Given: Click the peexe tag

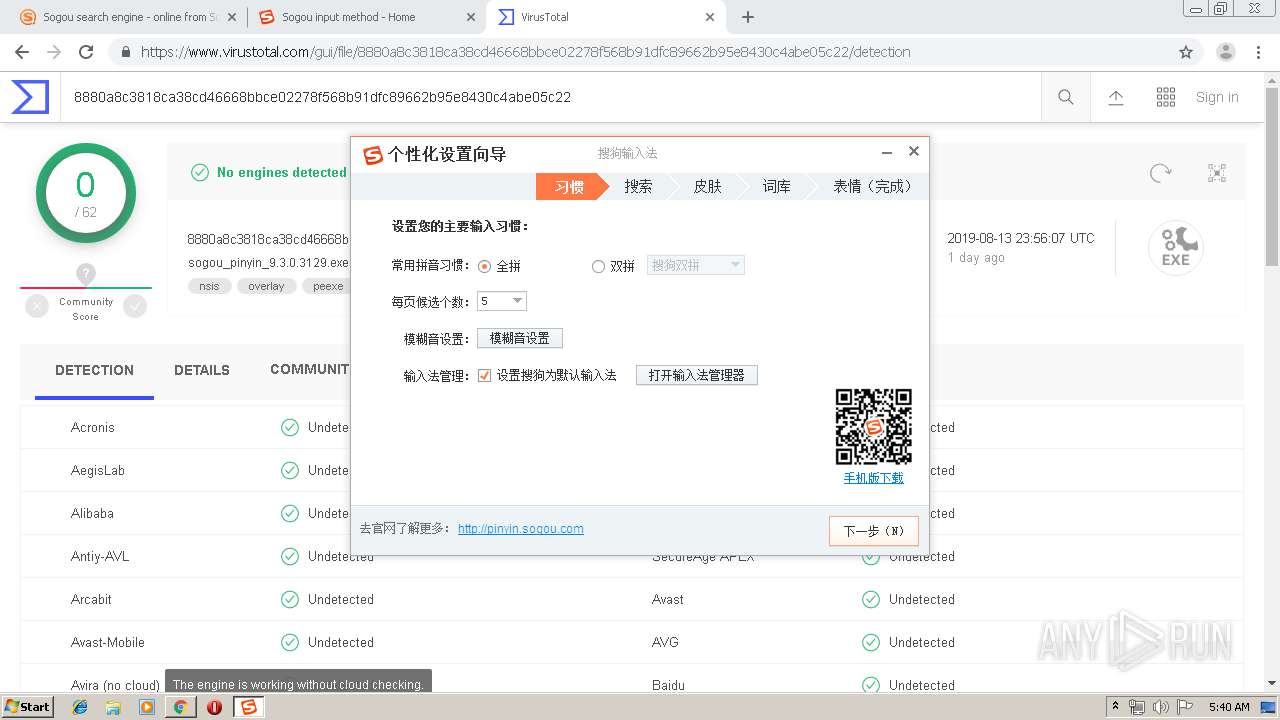Looking at the screenshot, I should point(328,286).
